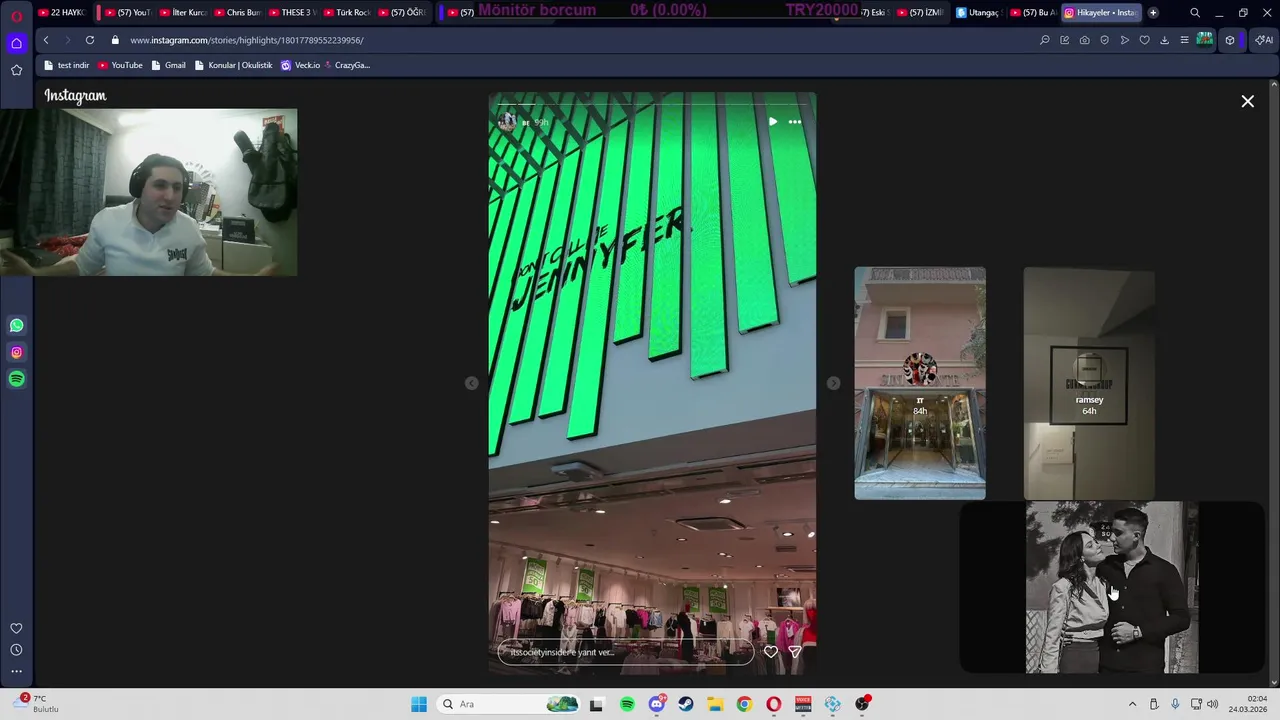Switch to the 'Utangaç' tab

point(977,13)
